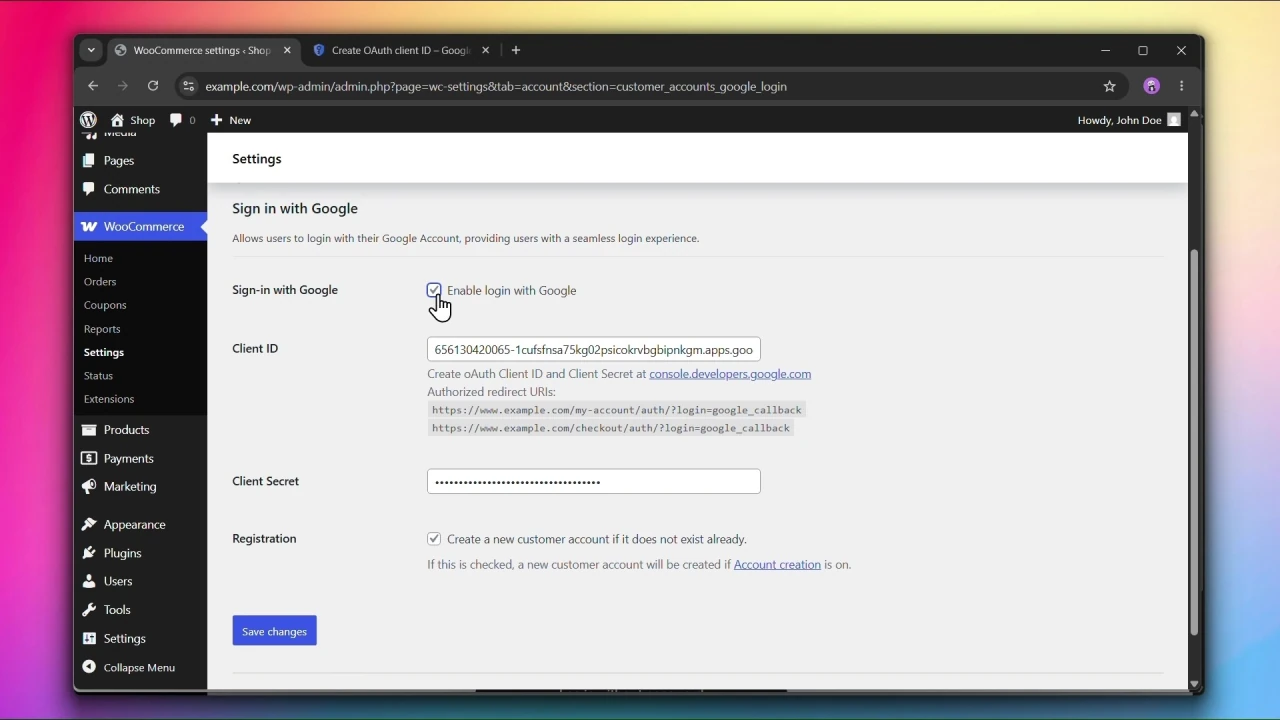Screen dimensions: 1280x720
Task: Close the WooCommerce settings tab
Action: (288, 51)
